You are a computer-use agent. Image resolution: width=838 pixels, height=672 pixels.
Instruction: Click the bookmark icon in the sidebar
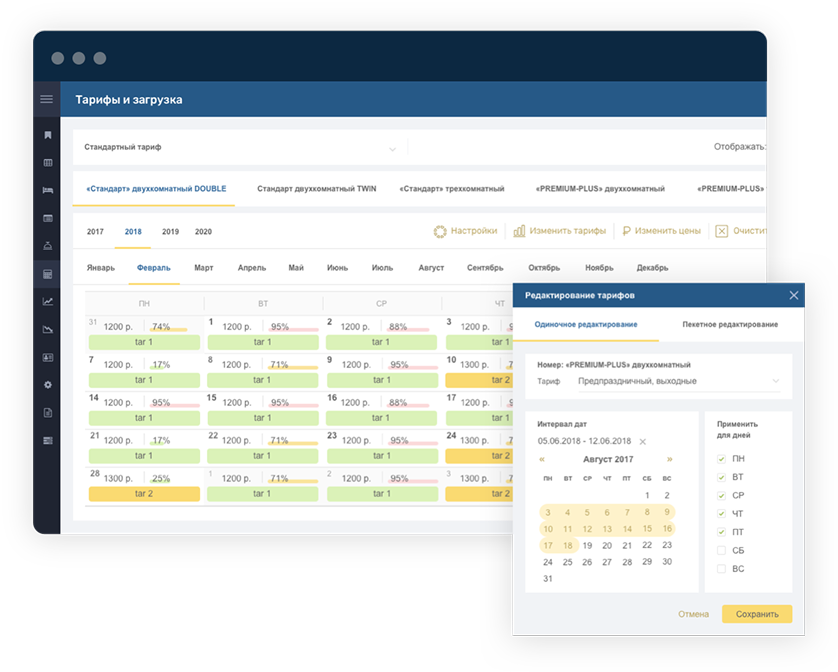(x=47, y=134)
